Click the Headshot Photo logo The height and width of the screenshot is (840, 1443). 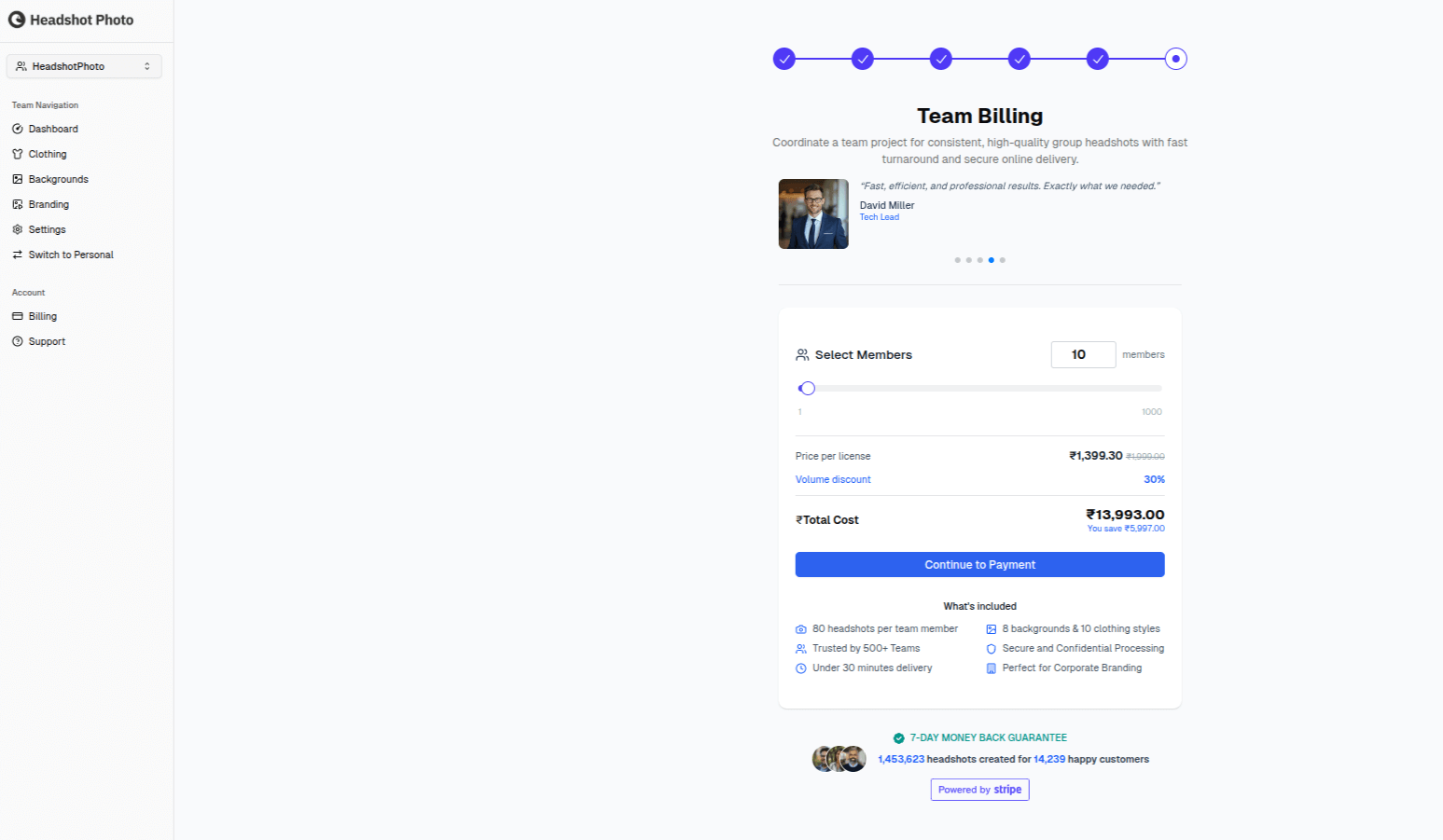[x=72, y=20]
